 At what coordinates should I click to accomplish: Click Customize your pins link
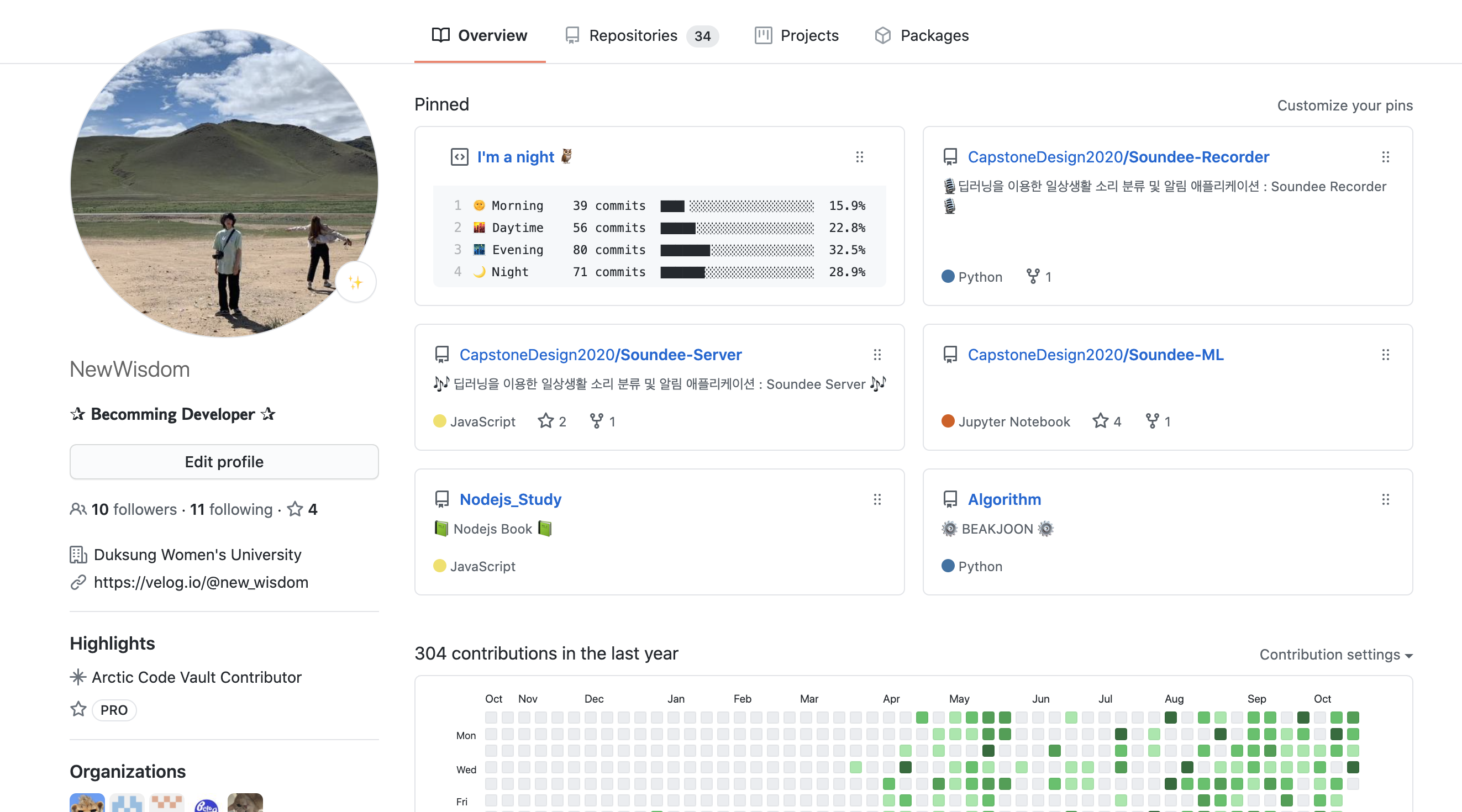pos(1344,106)
